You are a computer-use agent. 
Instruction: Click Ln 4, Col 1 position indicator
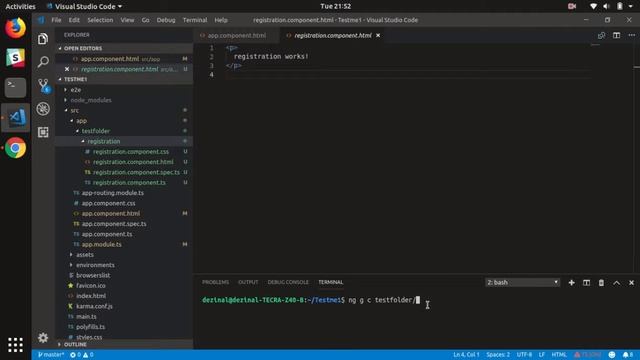coord(466,355)
